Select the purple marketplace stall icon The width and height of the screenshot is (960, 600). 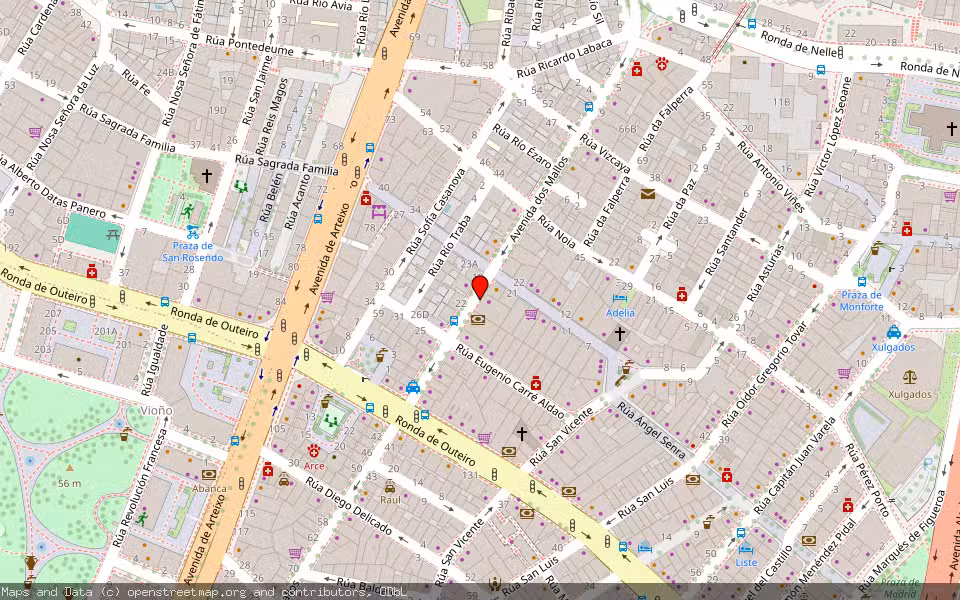[x=379, y=212]
